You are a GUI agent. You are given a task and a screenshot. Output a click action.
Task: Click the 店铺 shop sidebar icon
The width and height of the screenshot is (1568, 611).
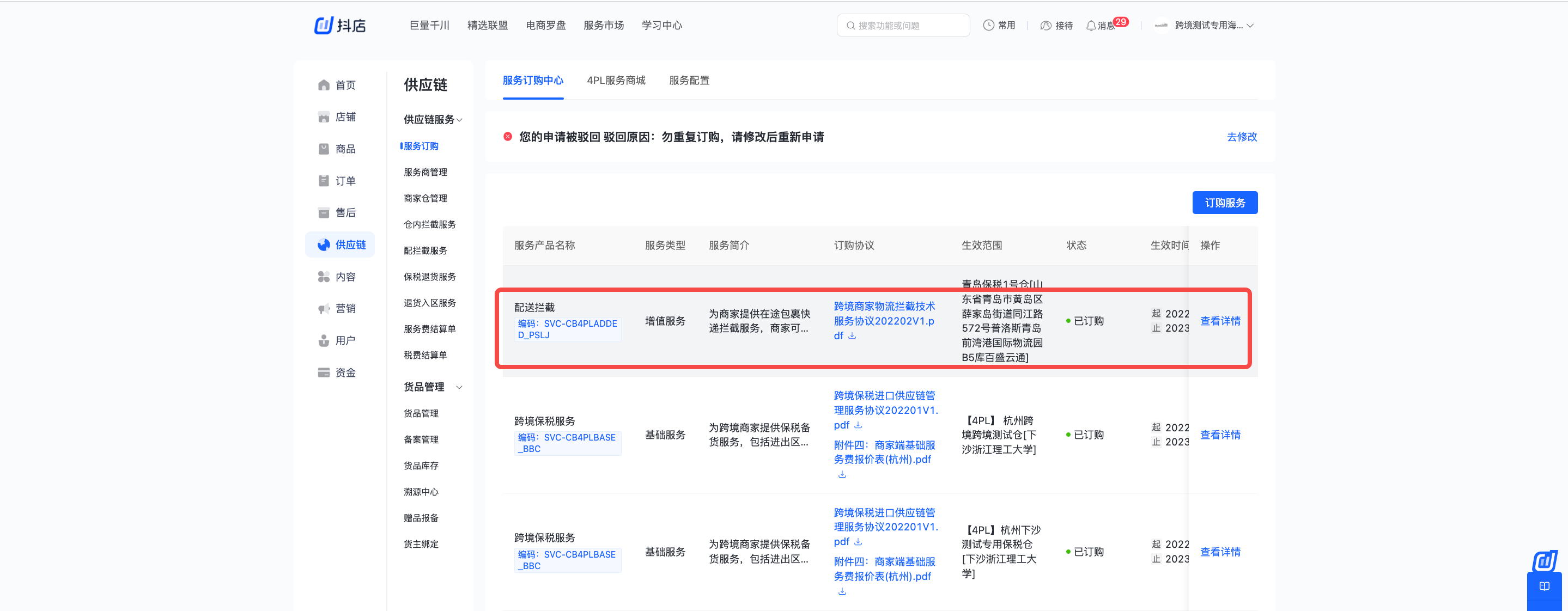pyautogui.click(x=324, y=117)
